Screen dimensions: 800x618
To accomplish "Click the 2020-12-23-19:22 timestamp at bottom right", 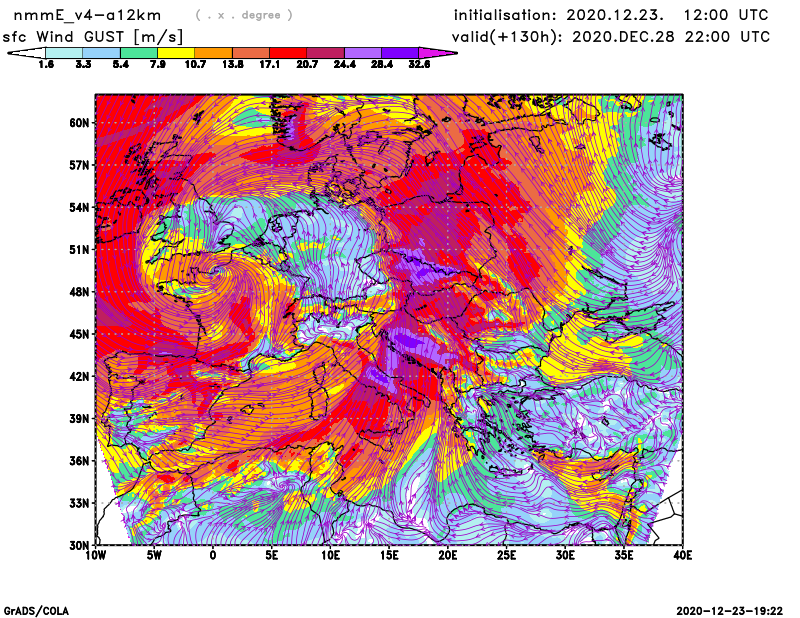I will point(729,610).
